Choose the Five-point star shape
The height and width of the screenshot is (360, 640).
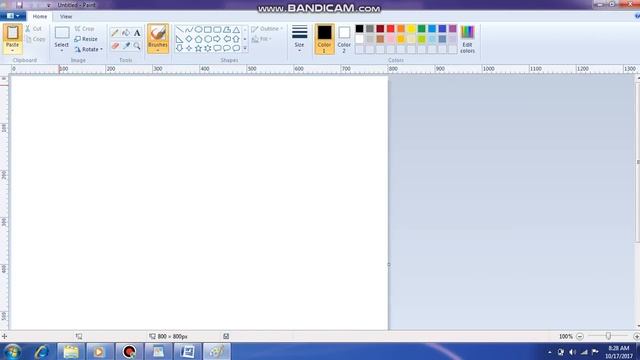point(198,48)
